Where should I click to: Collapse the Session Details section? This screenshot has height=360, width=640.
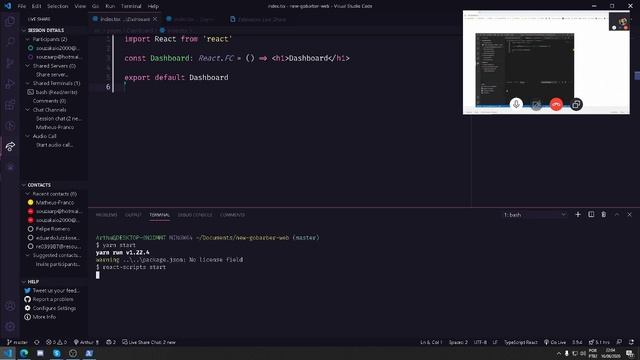click(24, 31)
